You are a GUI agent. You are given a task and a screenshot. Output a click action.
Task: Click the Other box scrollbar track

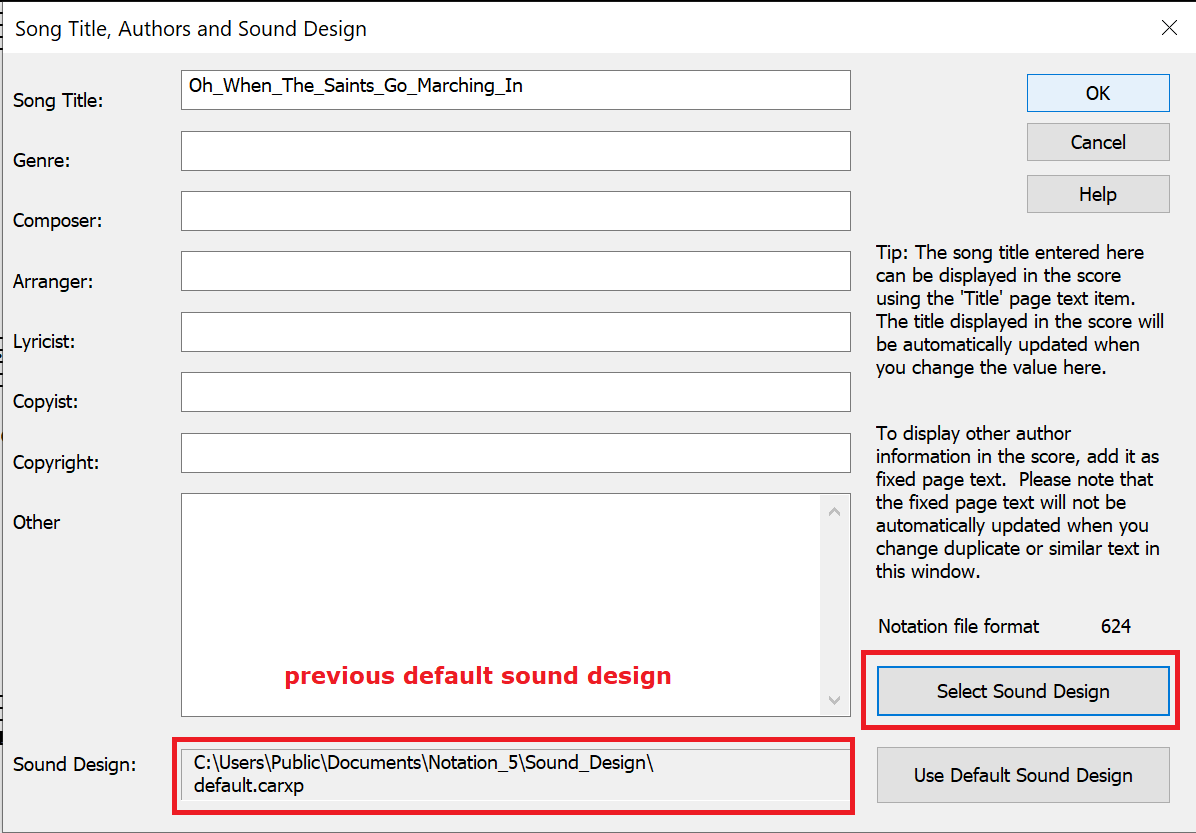(x=835, y=606)
